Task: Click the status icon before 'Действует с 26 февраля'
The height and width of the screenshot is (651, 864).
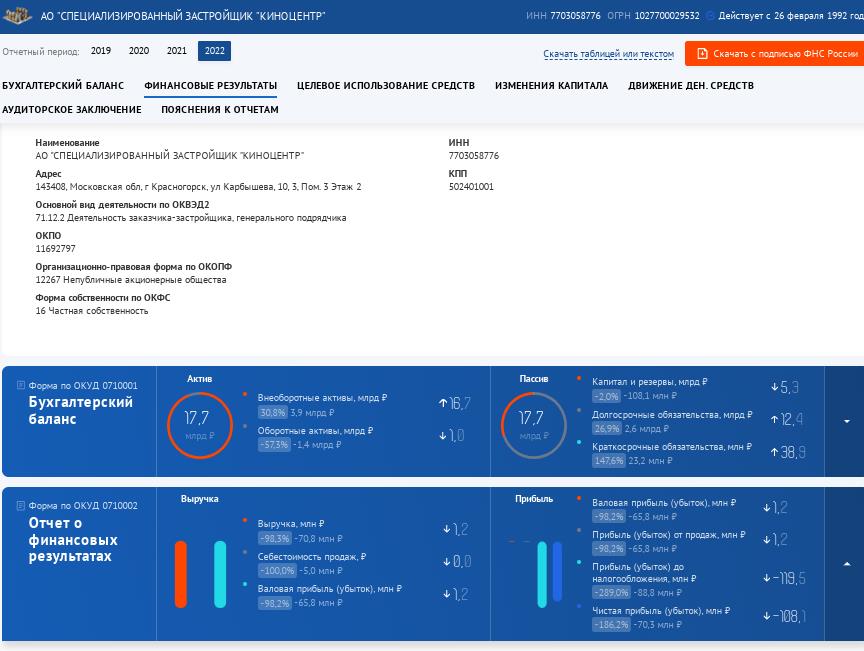Action: point(710,16)
